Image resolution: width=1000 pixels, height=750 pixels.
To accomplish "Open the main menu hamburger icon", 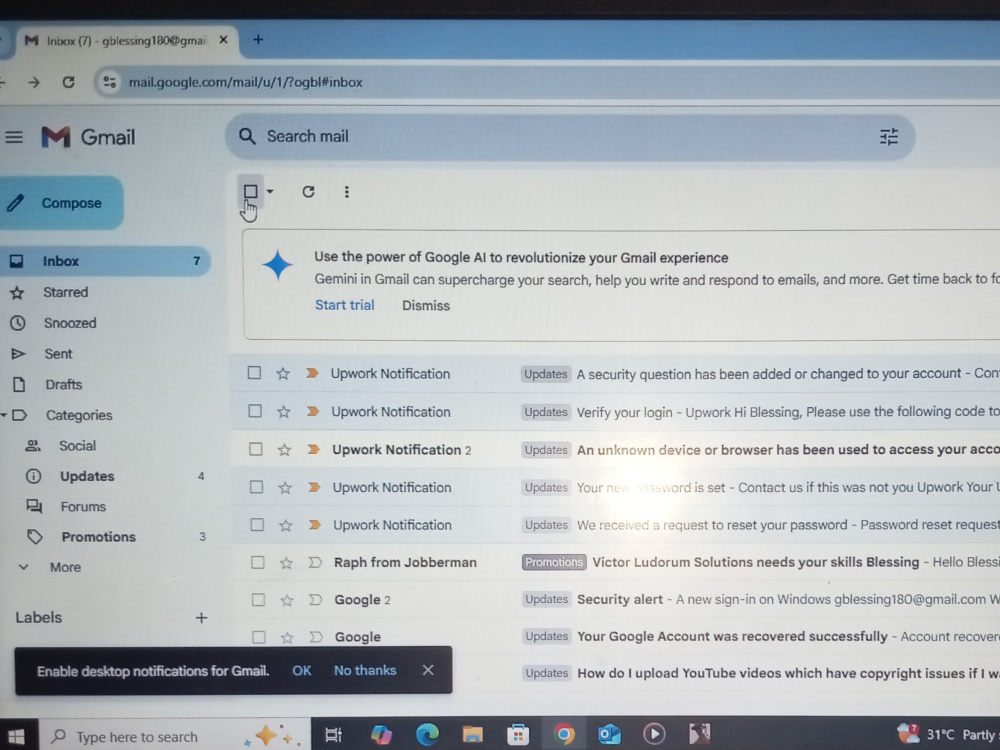I will pyautogui.click(x=14, y=137).
